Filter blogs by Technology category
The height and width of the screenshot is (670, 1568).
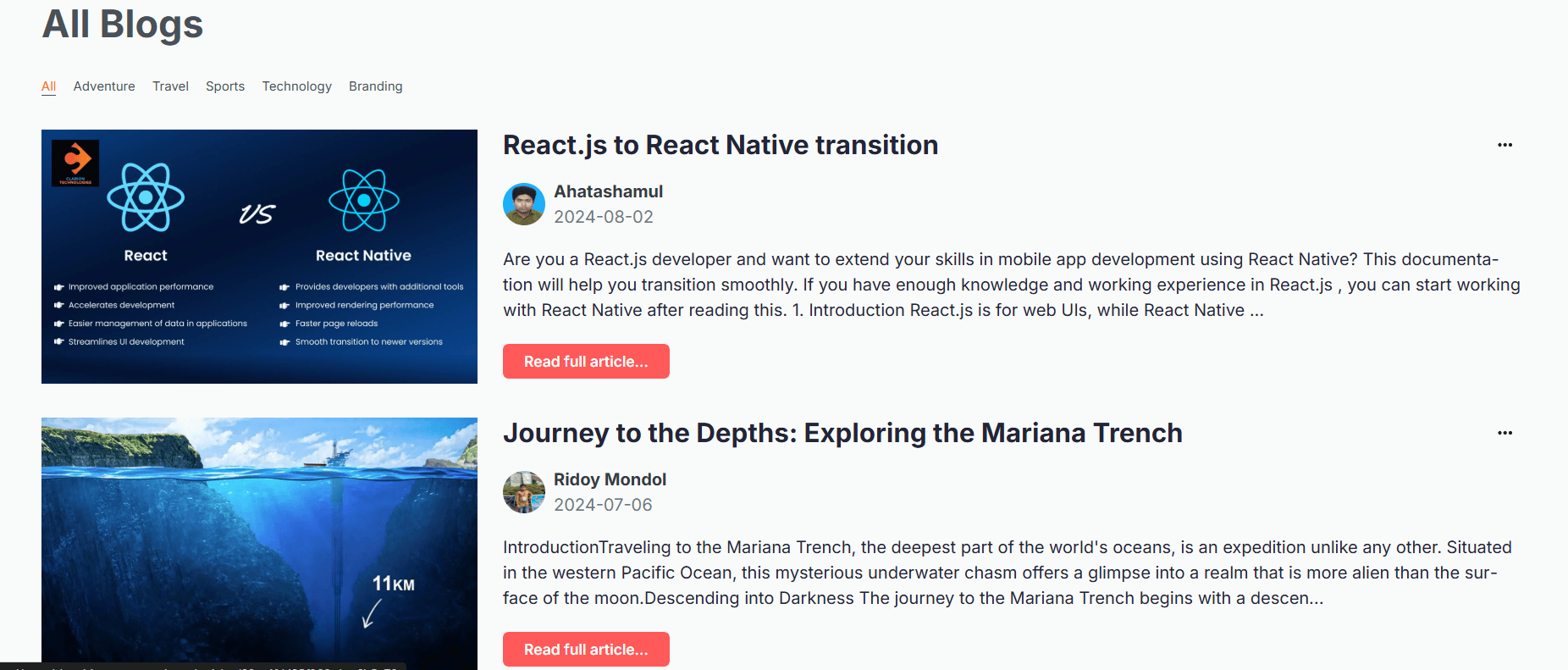pos(297,86)
